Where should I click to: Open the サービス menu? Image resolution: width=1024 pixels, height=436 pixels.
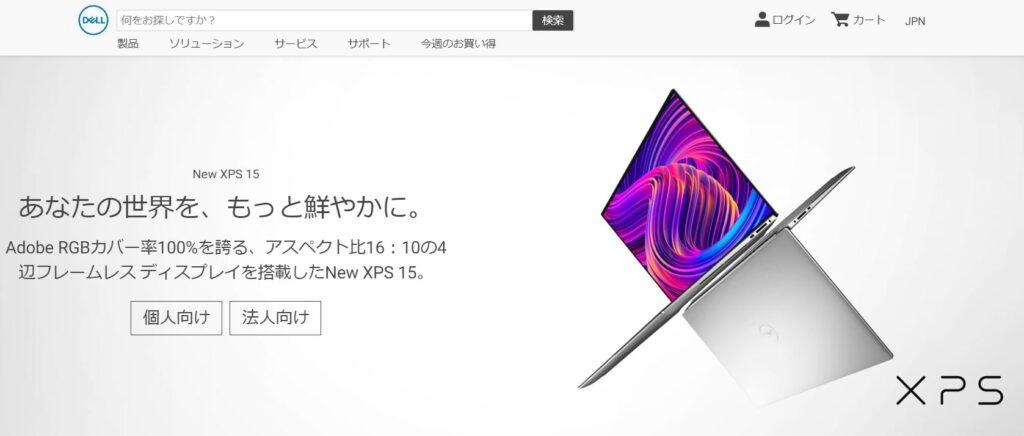click(295, 44)
